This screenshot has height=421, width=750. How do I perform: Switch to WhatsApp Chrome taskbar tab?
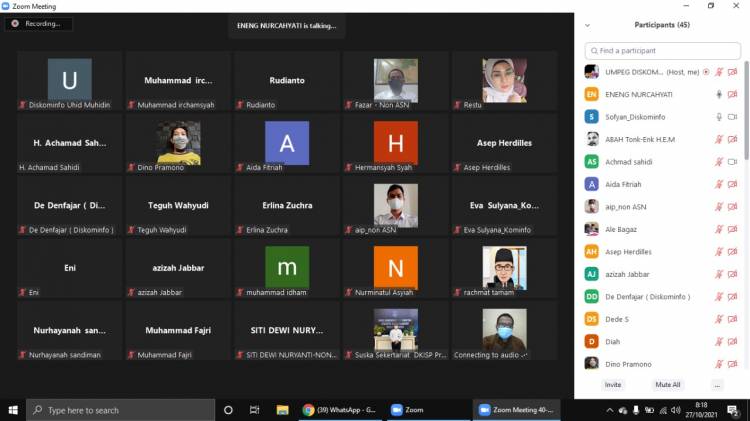pos(340,410)
